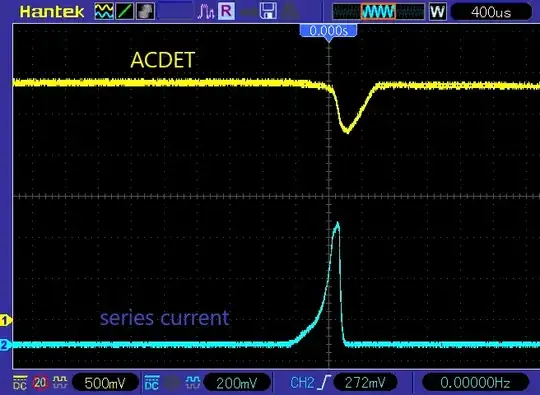Click the CH2 DC coupling icon

(152, 382)
